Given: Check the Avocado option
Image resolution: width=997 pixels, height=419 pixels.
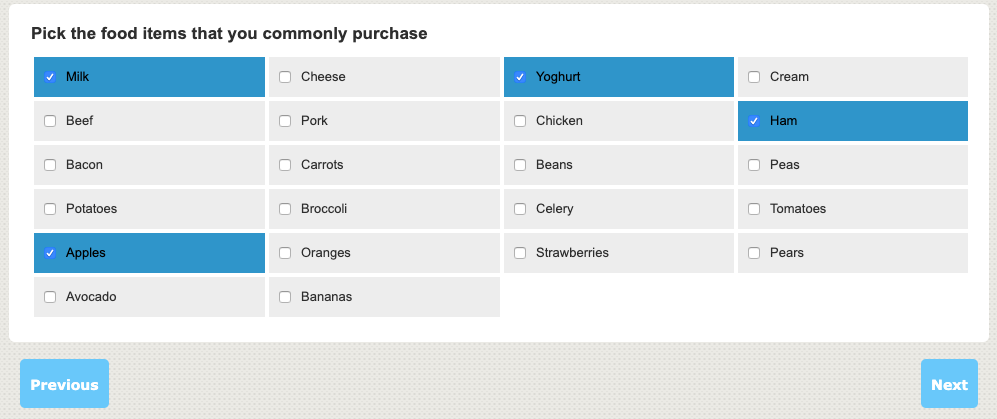Looking at the screenshot, I should (50, 297).
